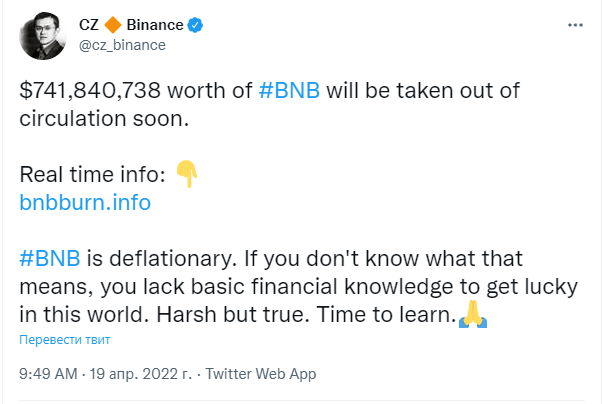Viewport: 604px width, 404px height.
Task: Click the $741,840,738 amount in the tweet
Action: click(90, 91)
